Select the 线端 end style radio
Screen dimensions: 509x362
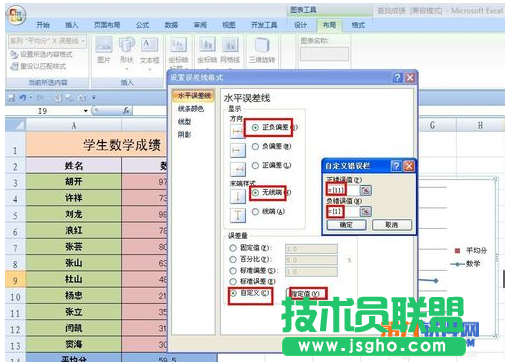pyautogui.click(x=255, y=211)
